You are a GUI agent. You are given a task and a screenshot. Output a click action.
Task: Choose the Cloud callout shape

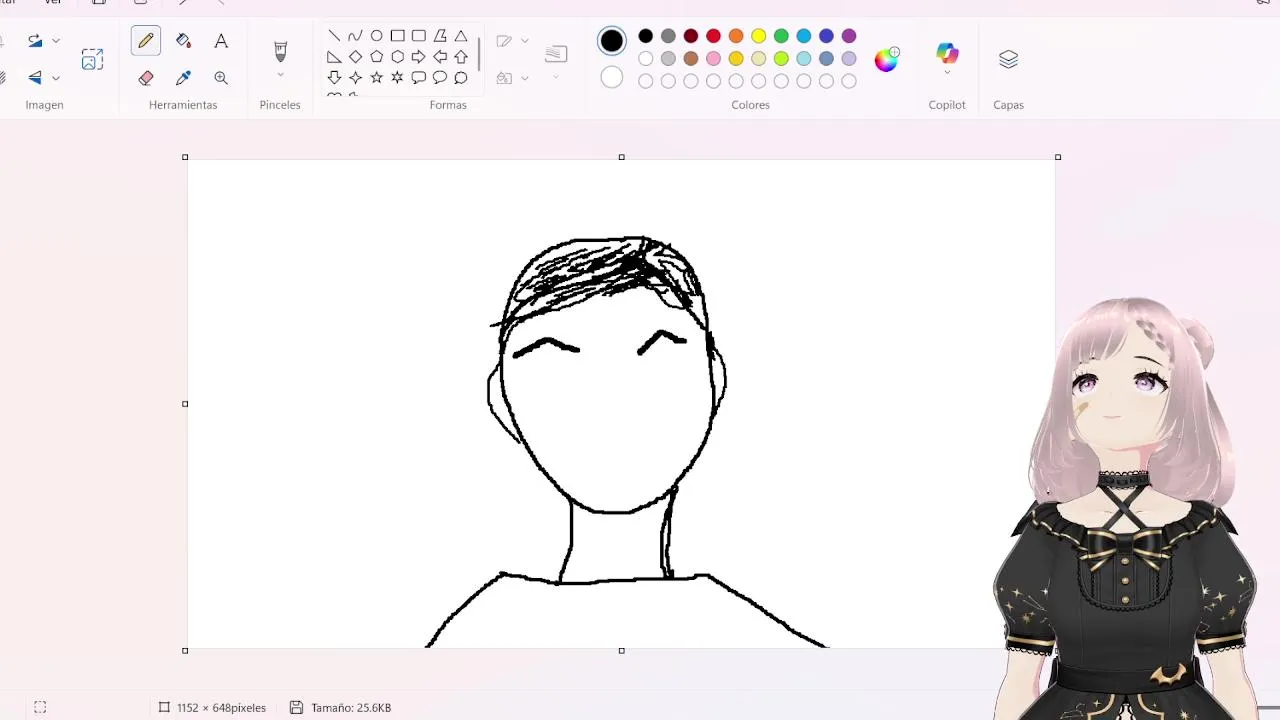461,78
